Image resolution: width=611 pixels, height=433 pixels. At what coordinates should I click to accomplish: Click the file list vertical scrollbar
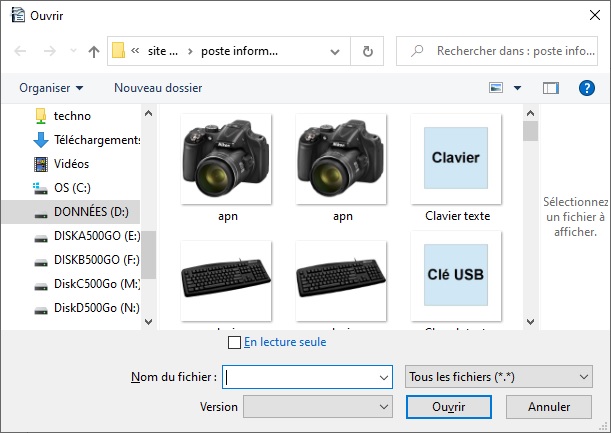(530, 220)
